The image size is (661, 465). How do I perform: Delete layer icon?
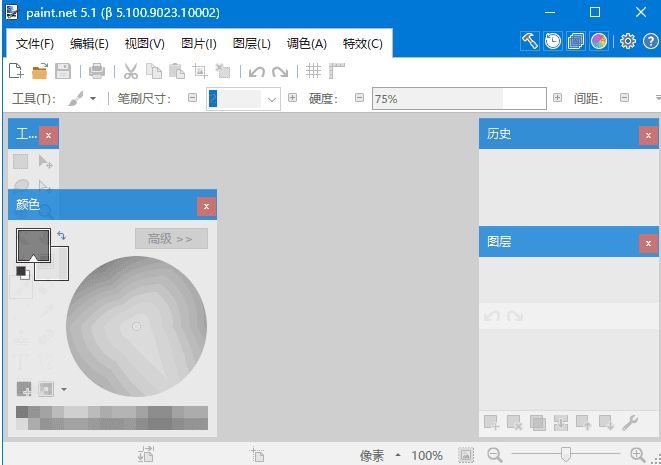tap(515, 422)
